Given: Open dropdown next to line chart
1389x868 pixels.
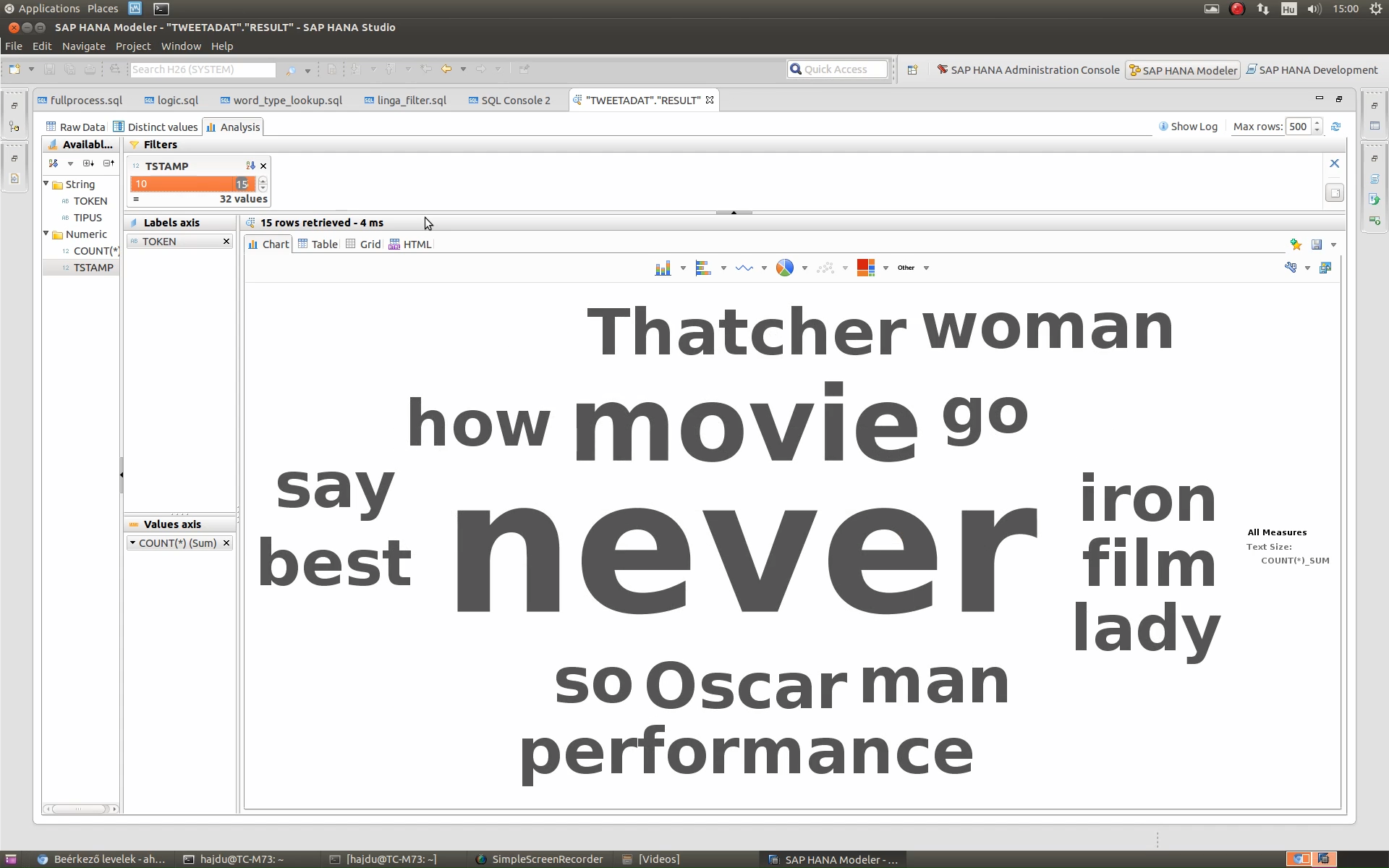Looking at the screenshot, I should point(764,268).
